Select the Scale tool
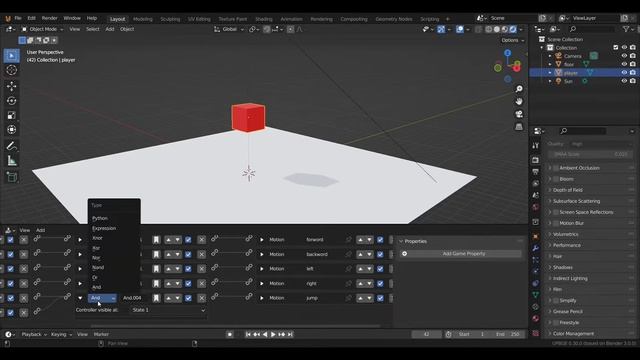 (11, 116)
